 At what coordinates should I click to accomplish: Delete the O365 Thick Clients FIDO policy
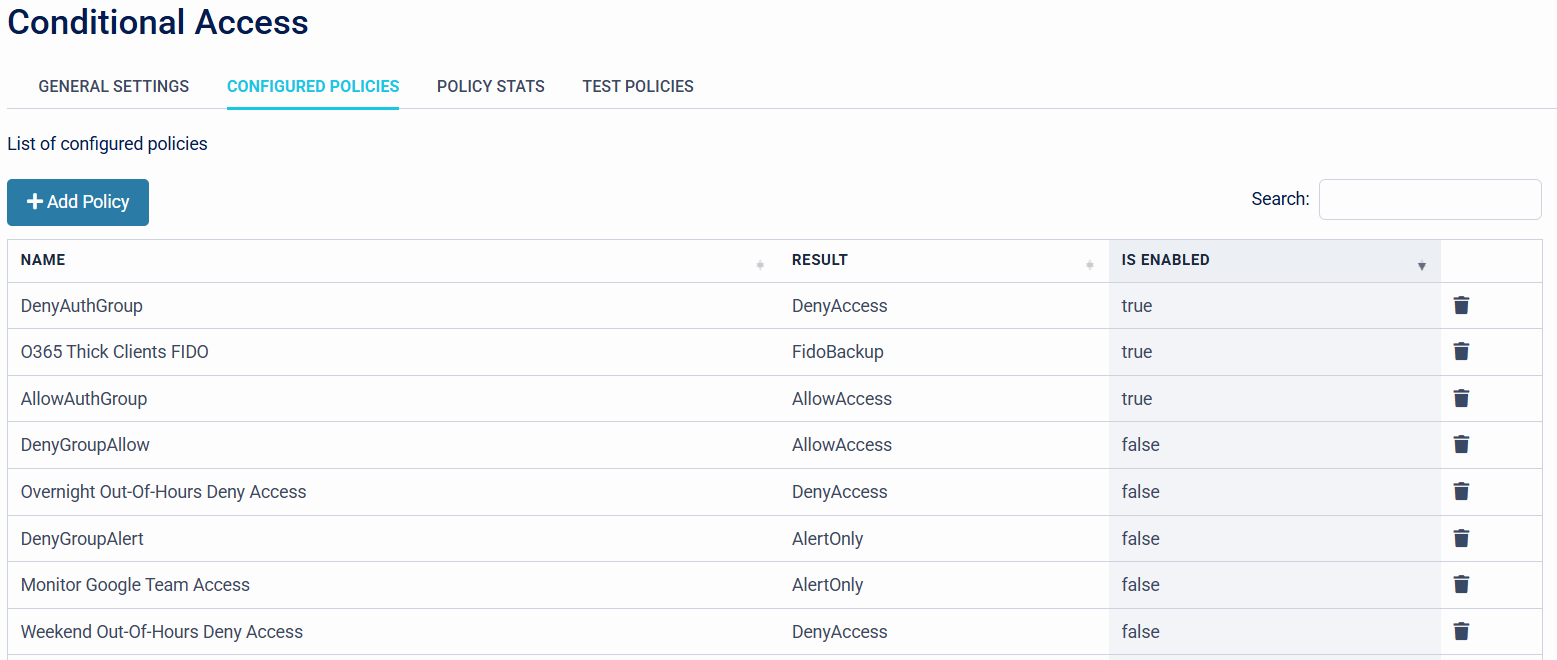pyautogui.click(x=1461, y=351)
